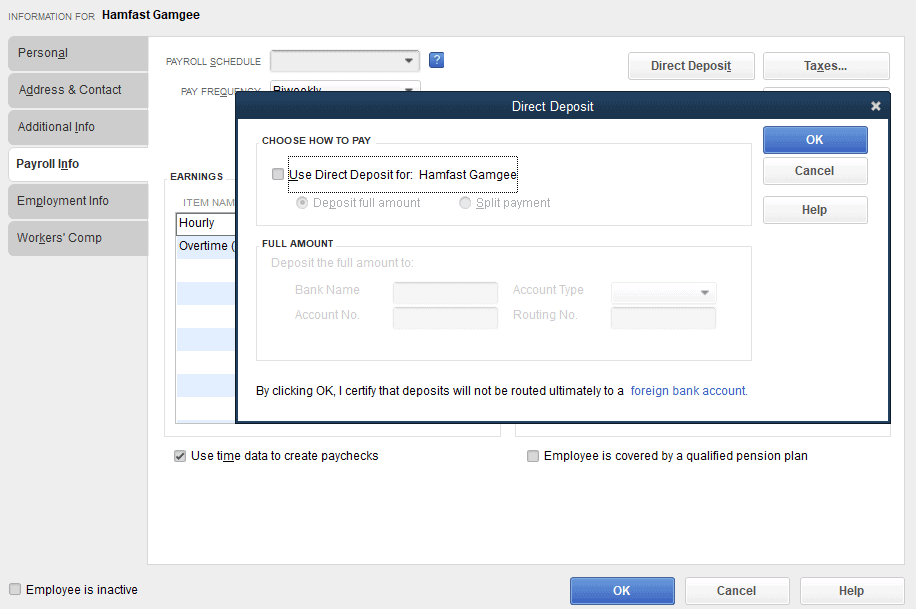Open the Employment Info tab

pyautogui.click(x=78, y=201)
